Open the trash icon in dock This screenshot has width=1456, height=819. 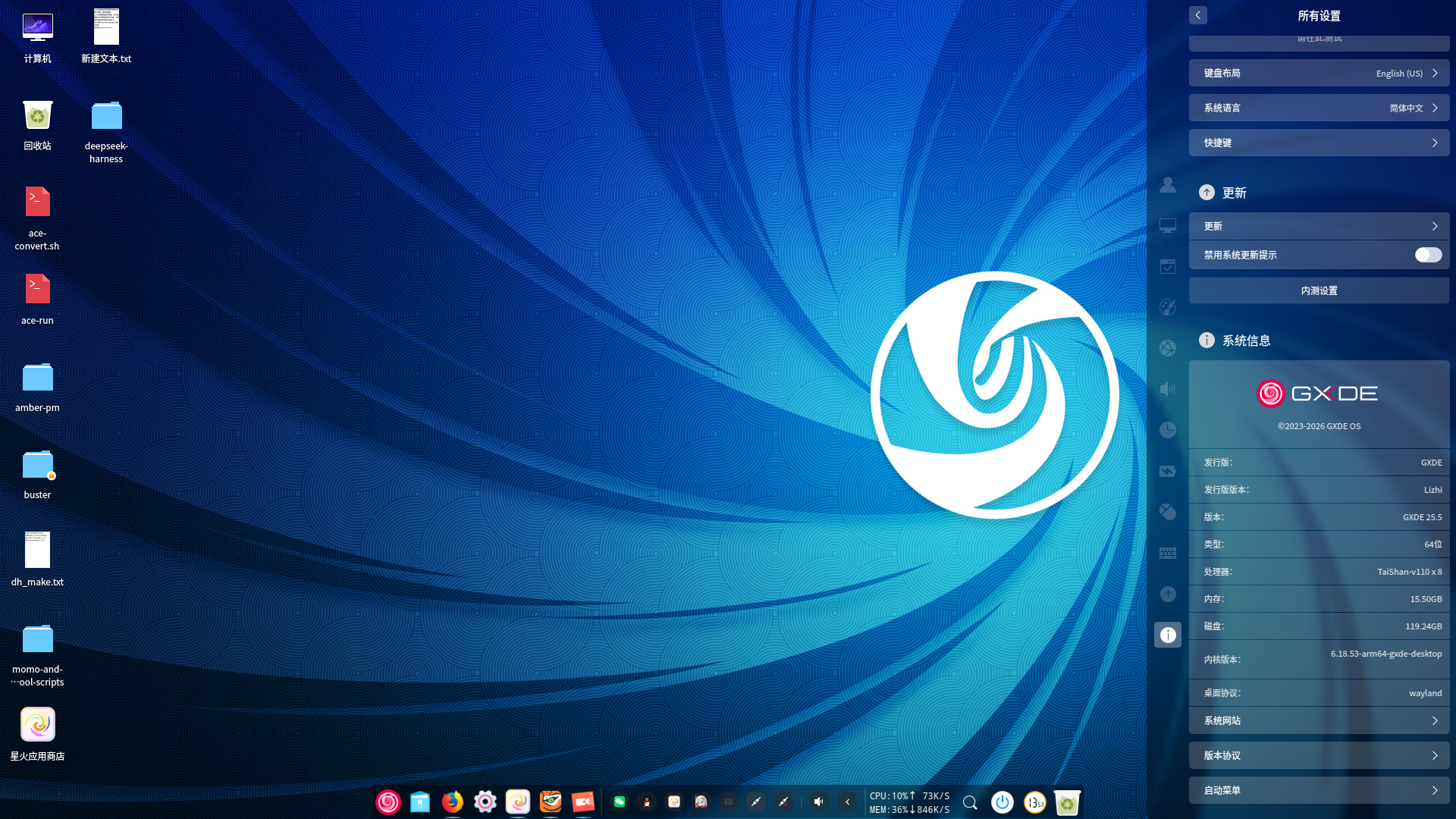tap(1067, 802)
